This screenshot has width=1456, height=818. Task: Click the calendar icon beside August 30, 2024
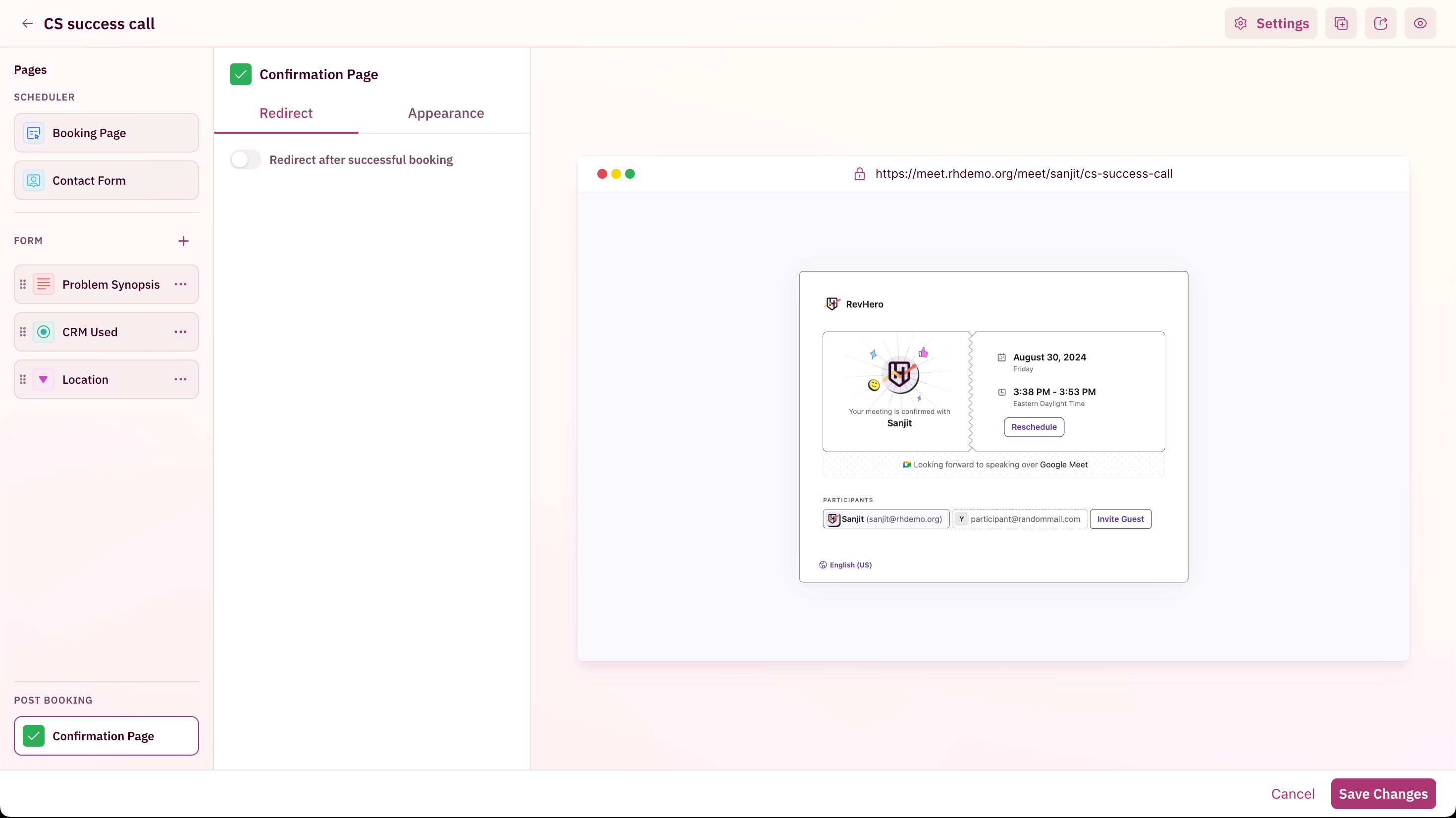tap(1001, 358)
